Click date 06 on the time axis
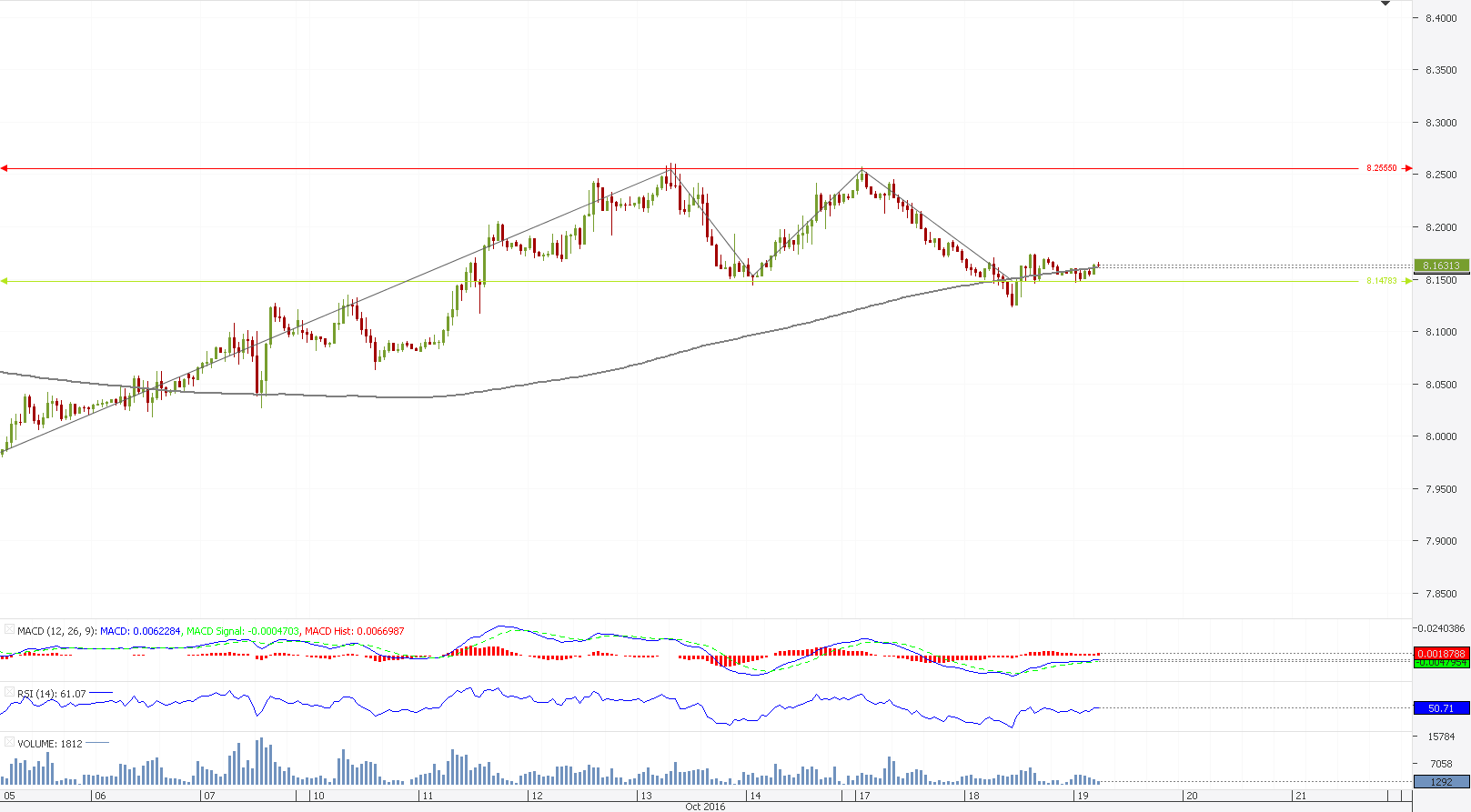The height and width of the screenshot is (812, 1471). point(100,796)
